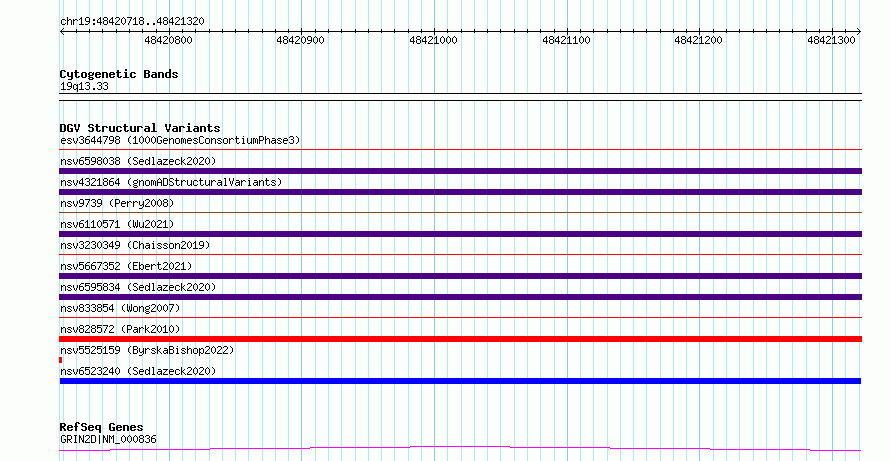Click the purple bar under nsv5667352
890x461 pixels.
point(460,276)
